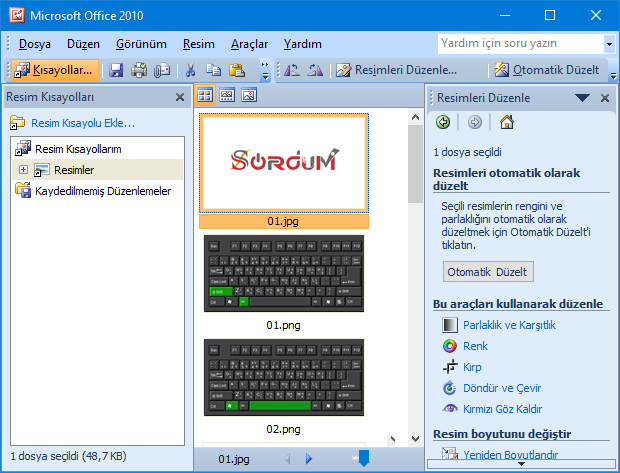Click the 02.png file name label

[x=284, y=429]
